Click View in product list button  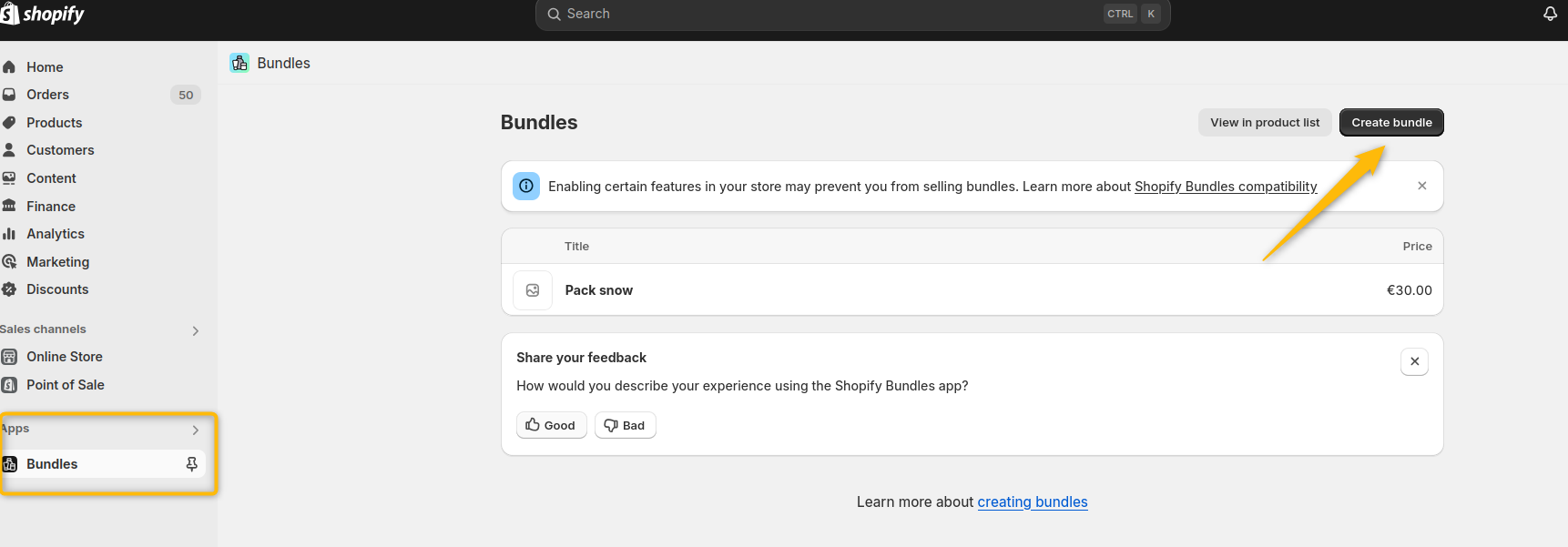(1264, 123)
